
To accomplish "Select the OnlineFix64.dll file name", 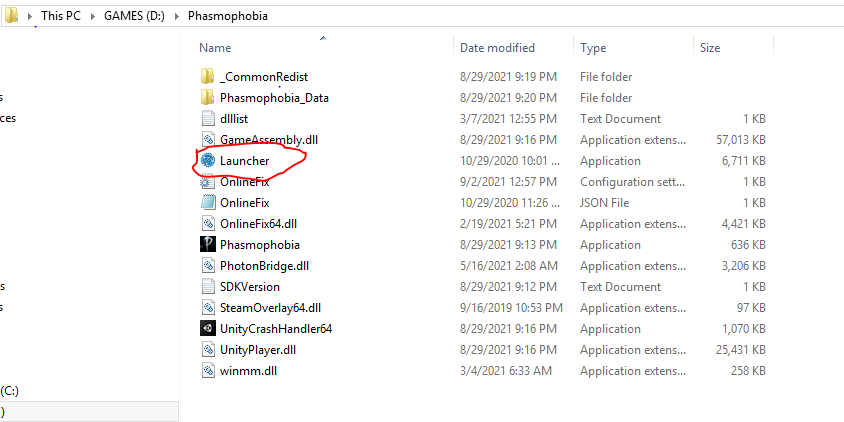I will point(259,224).
